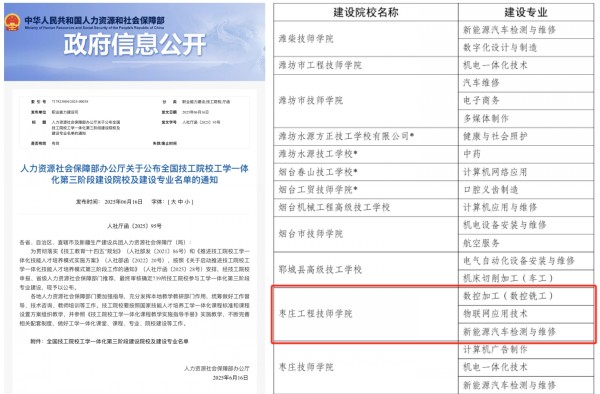Select the 潍柴技师学院 school cell
The image size is (600, 394).
click(x=366, y=39)
